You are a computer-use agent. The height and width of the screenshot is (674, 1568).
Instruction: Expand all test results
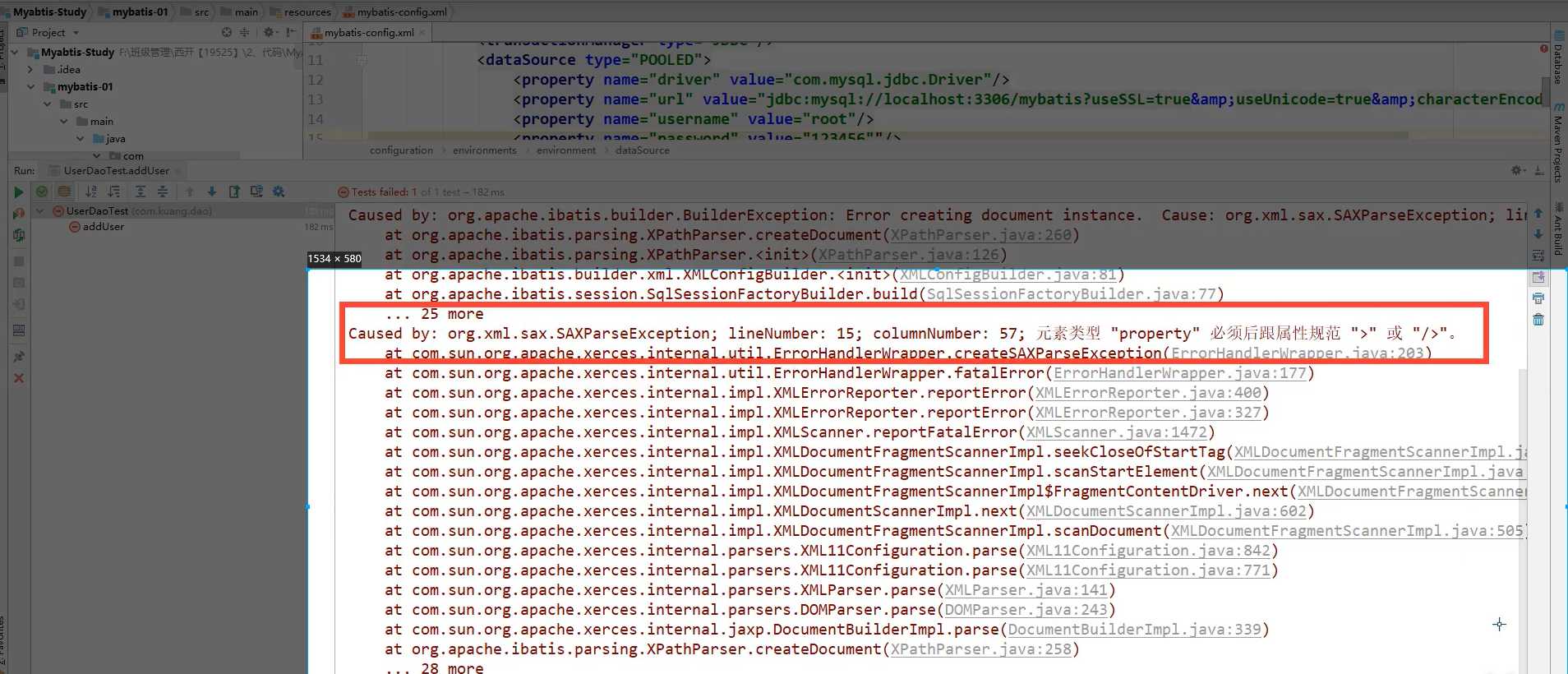(x=141, y=192)
